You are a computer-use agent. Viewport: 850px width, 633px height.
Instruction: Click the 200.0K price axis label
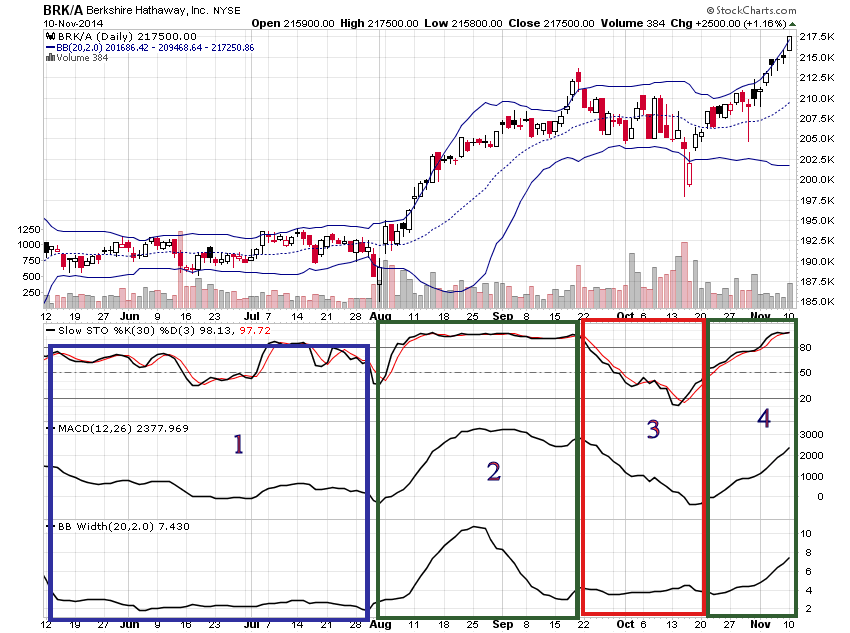coord(817,179)
